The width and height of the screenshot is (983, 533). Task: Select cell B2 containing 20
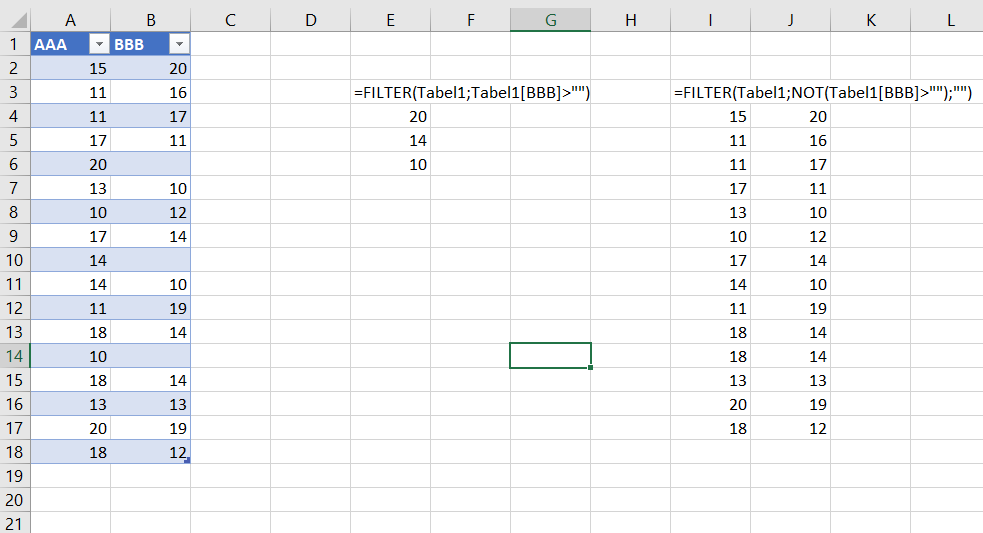(x=150, y=68)
